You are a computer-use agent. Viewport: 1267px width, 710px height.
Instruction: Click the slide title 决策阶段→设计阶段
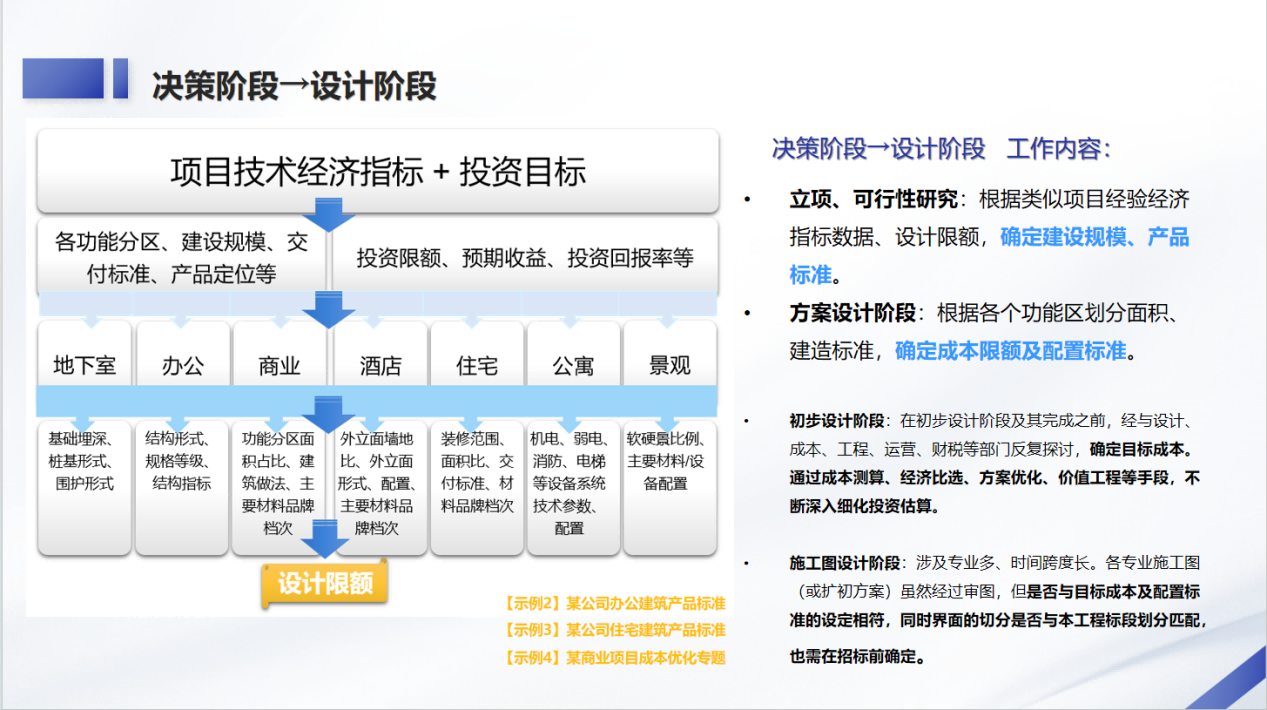tap(294, 86)
